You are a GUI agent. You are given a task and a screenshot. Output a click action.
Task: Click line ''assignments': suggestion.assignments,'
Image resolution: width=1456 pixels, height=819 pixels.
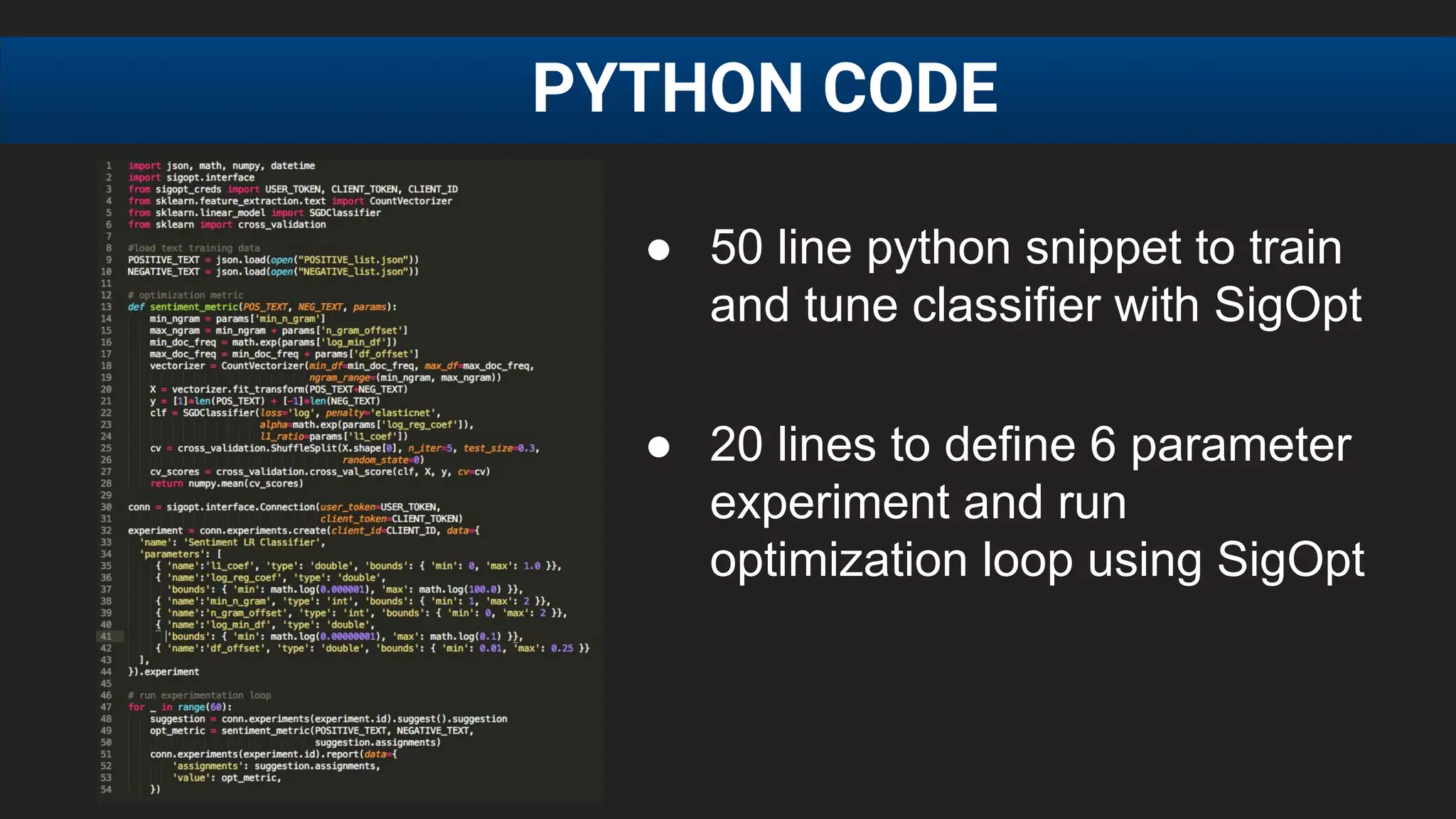(x=277, y=766)
